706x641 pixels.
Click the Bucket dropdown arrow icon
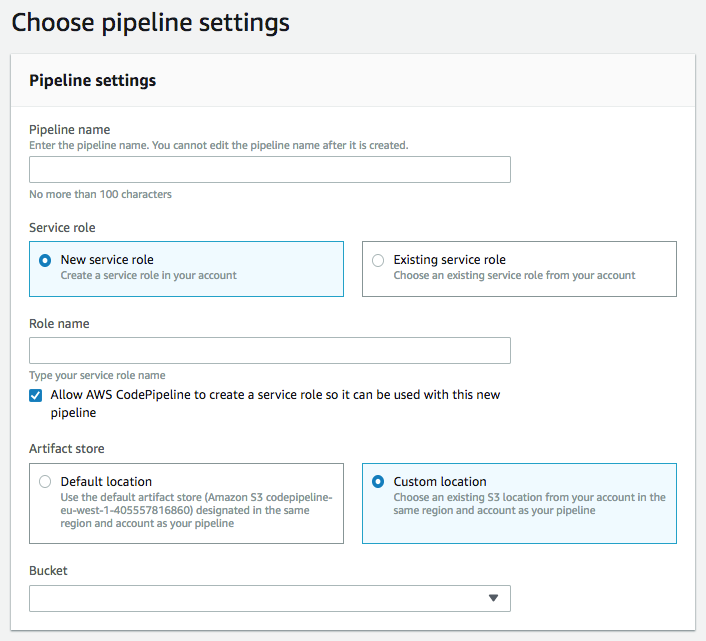[493, 598]
